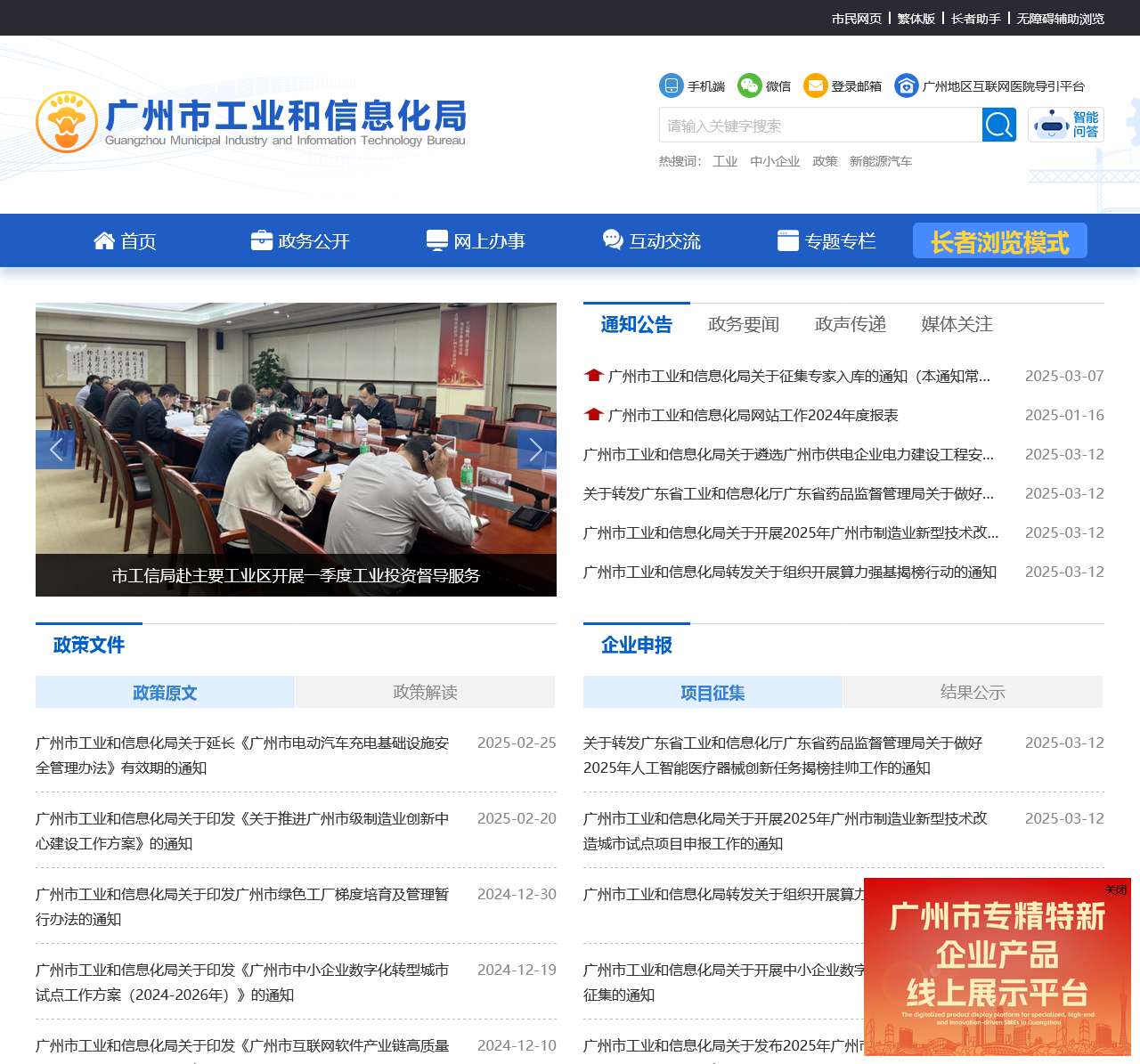Open notice about 征集专家入库

tap(799, 376)
